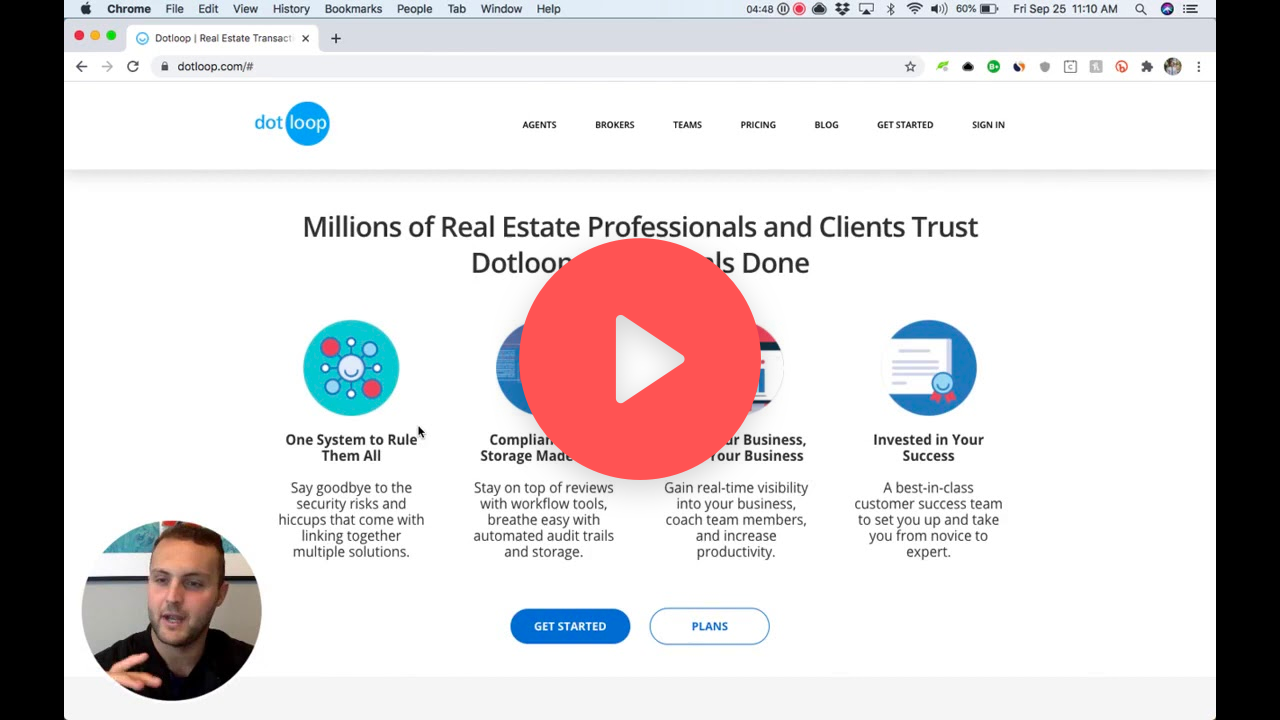This screenshot has width=1280, height=720.
Task: Select the Dotloop Real Estate tab
Action: pyautogui.click(x=221, y=38)
